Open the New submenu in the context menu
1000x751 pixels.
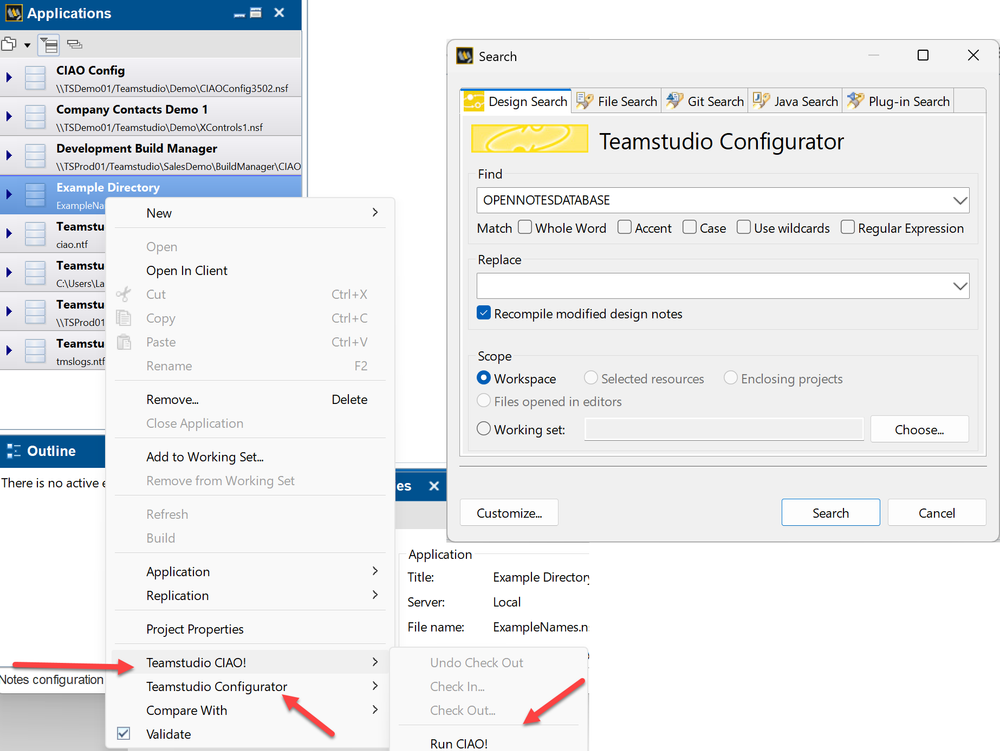250,213
